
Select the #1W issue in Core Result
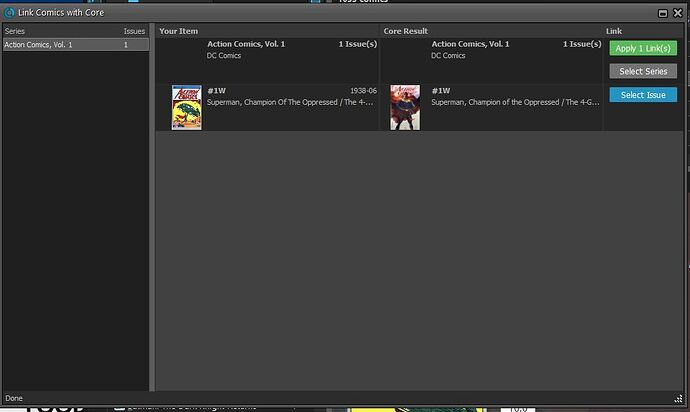pyautogui.click(x=441, y=90)
